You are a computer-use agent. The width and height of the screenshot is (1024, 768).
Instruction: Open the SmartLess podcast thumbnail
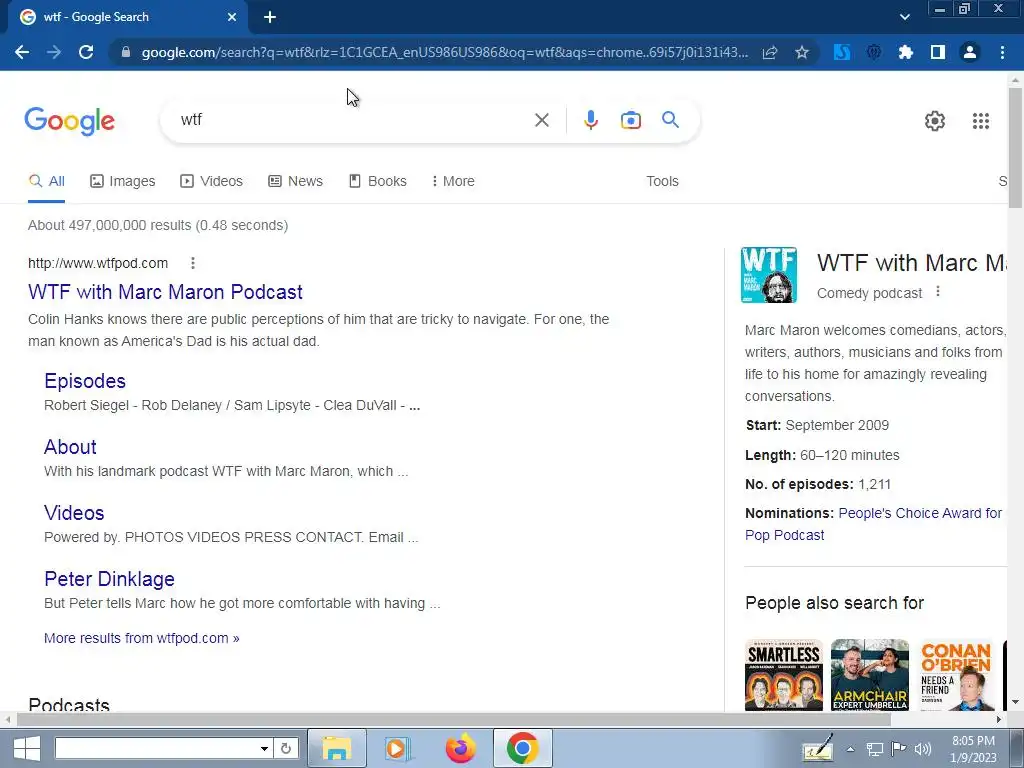[x=784, y=675]
